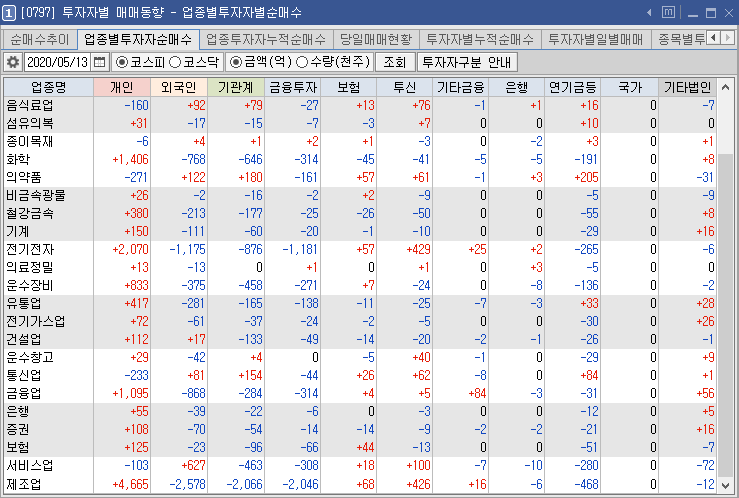Select the 철강금속 row name
The height and width of the screenshot is (498, 739).
(30, 213)
